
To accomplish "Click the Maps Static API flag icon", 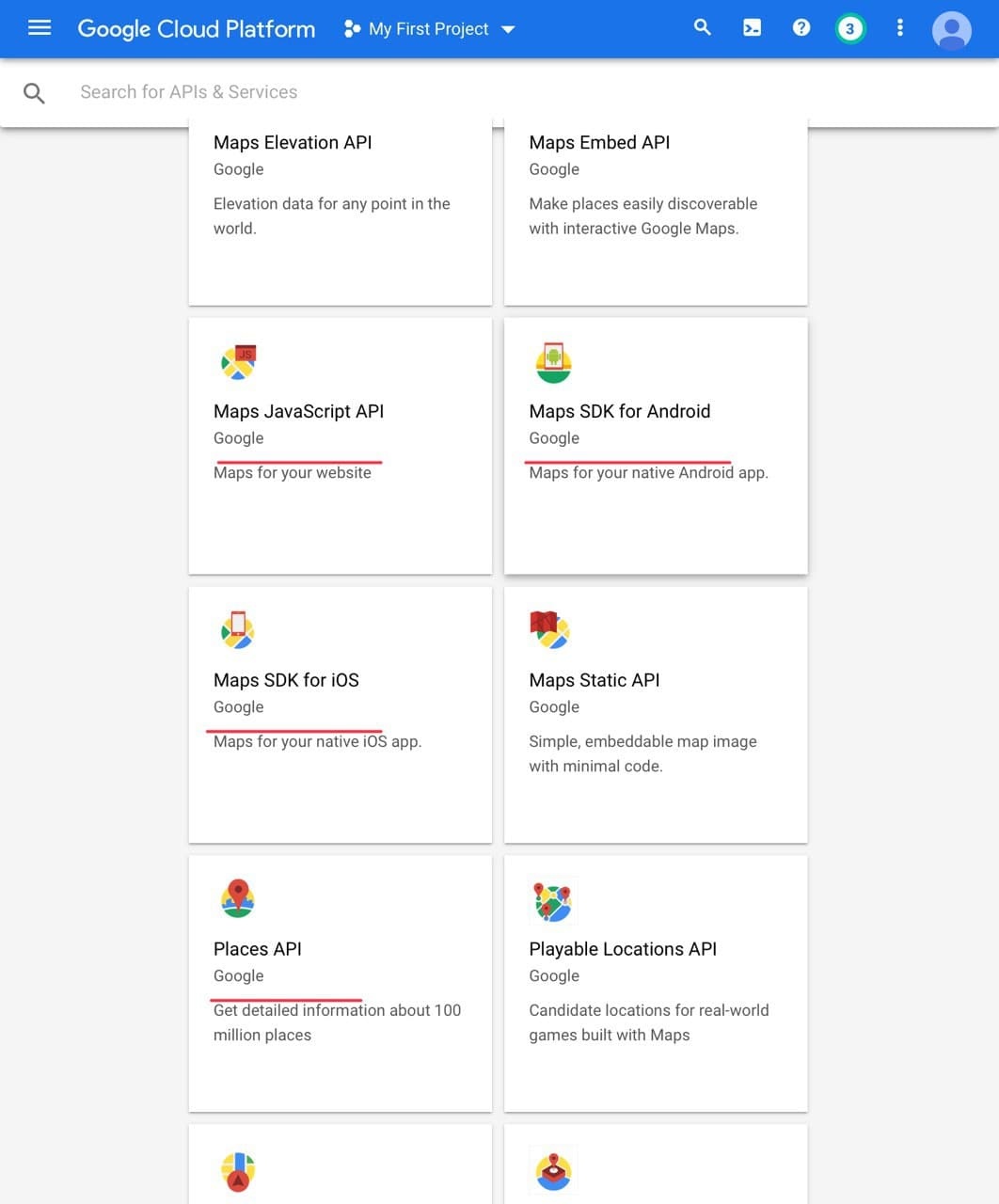I will pyautogui.click(x=551, y=630).
